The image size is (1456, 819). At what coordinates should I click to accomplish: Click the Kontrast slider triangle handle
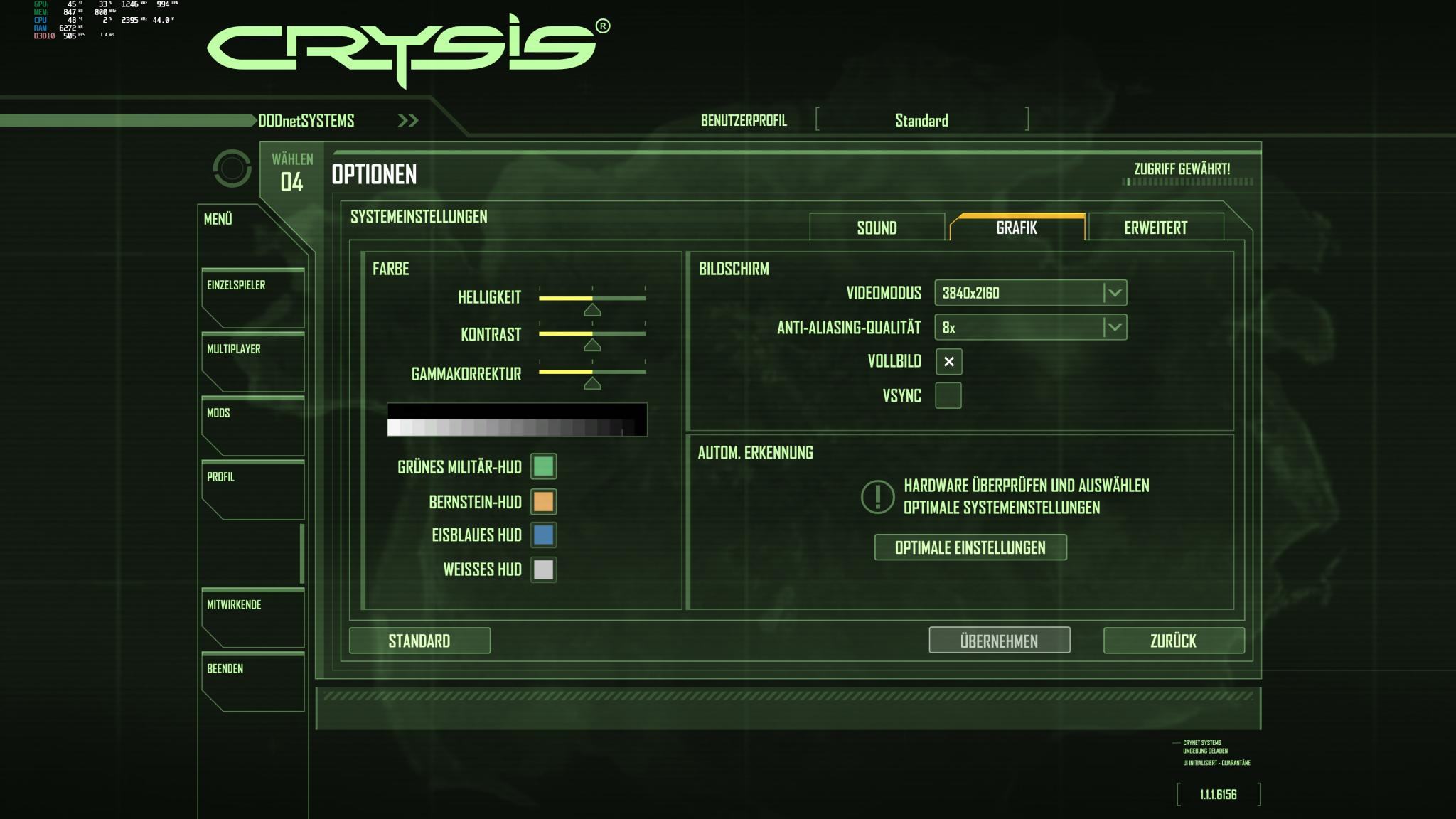592,345
